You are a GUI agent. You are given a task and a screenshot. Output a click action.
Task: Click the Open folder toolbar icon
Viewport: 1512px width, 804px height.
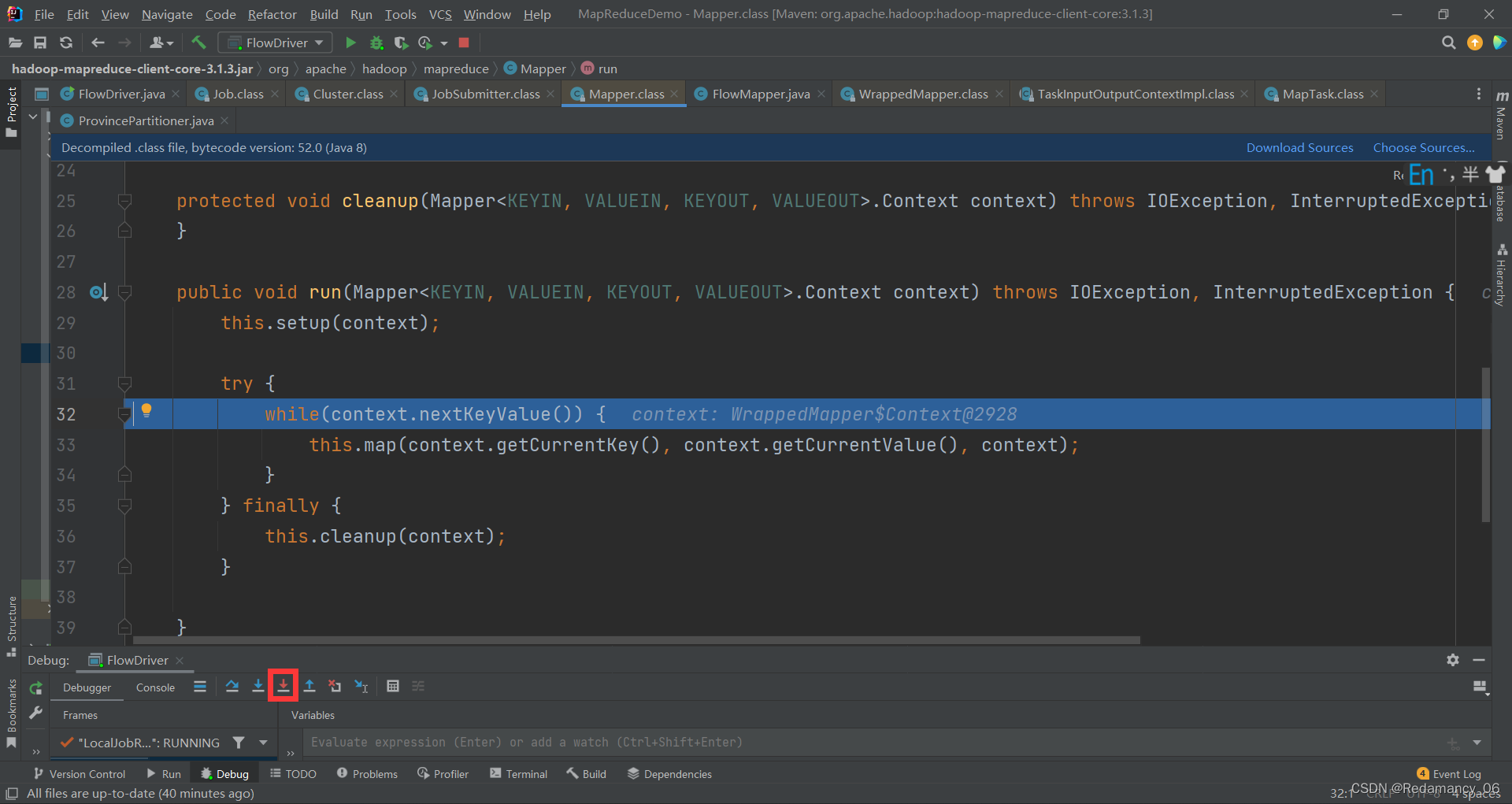15,43
